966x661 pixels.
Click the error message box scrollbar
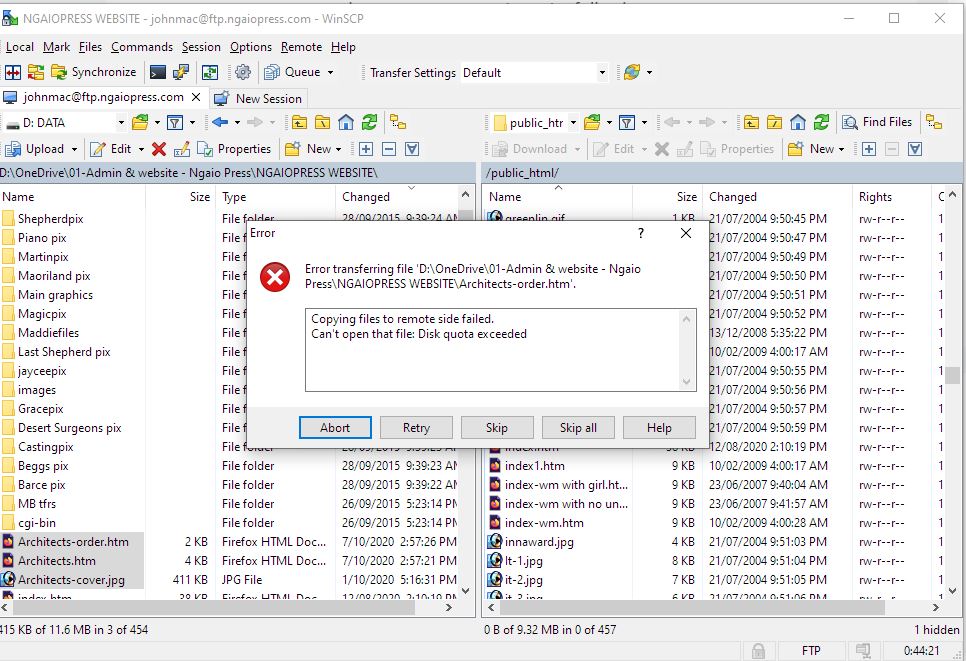click(x=687, y=350)
